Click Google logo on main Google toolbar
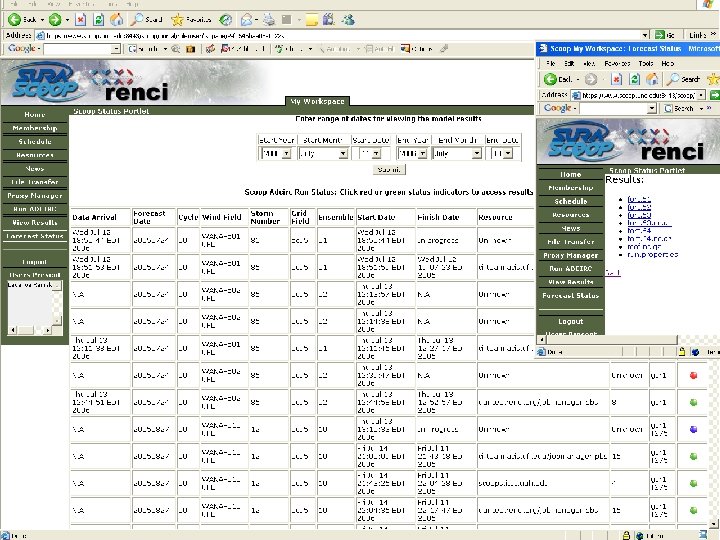 click(x=22, y=49)
